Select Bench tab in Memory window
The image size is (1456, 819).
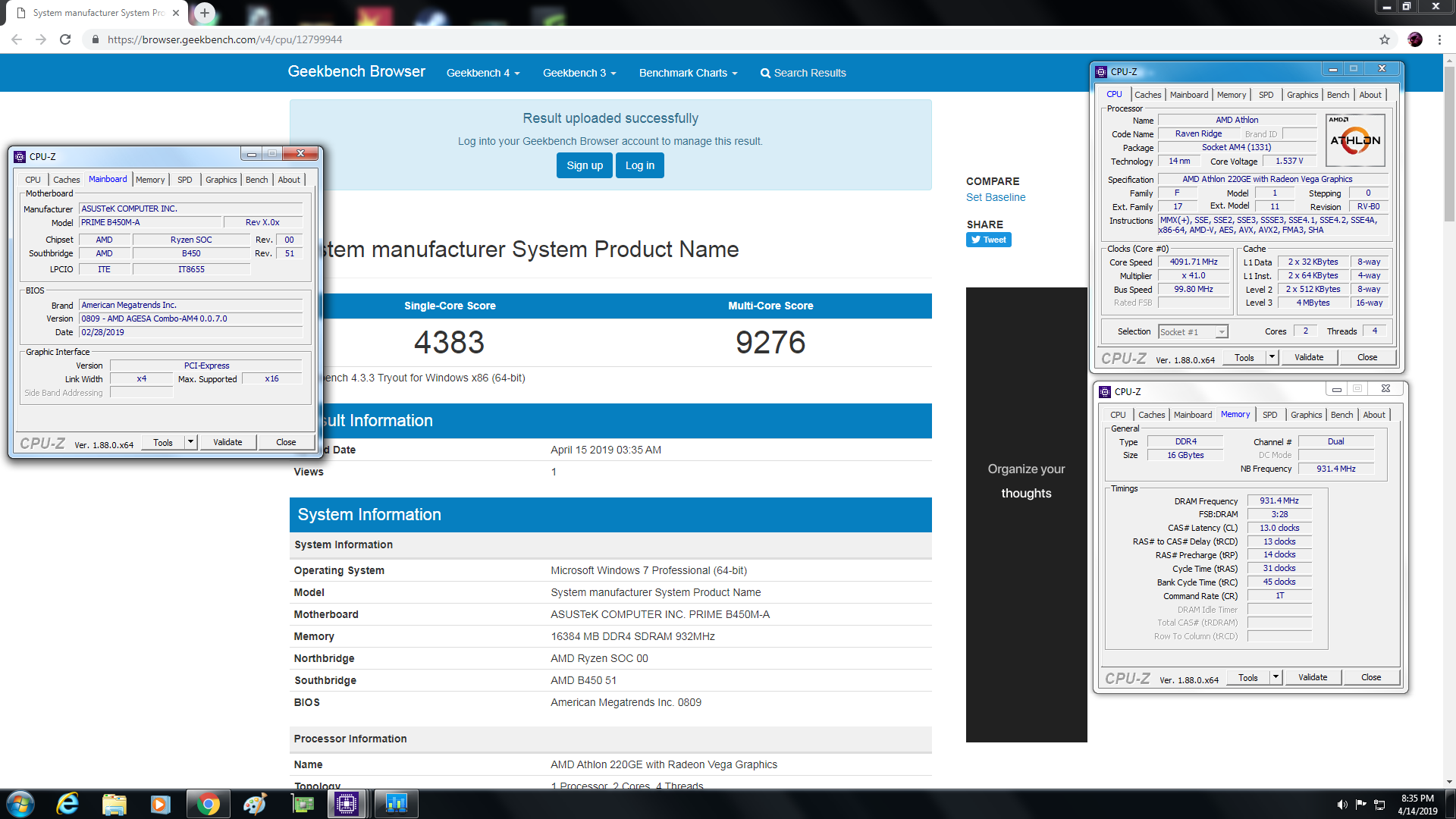(1341, 415)
